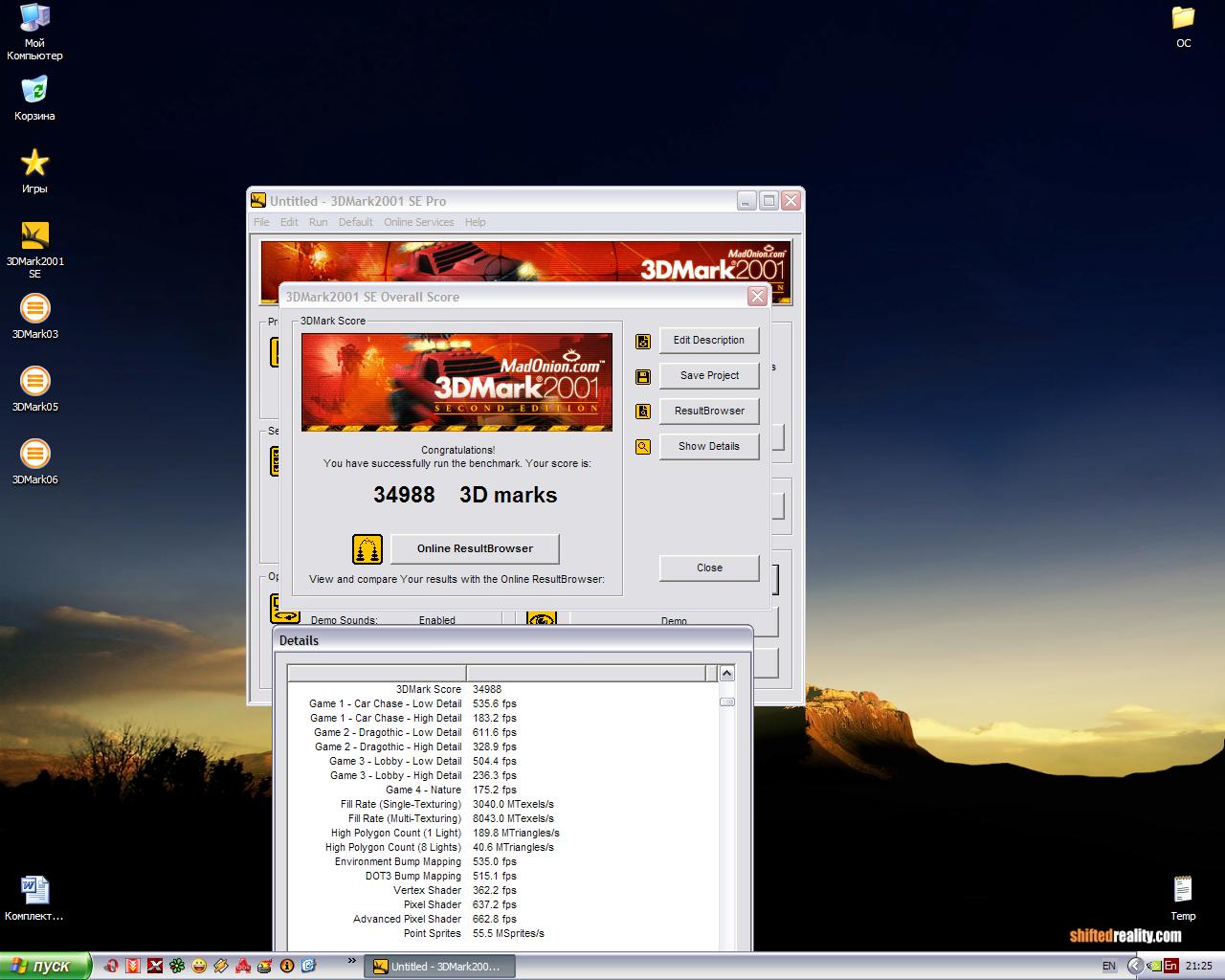The height and width of the screenshot is (980, 1225).
Task: Select the Recycle Bin (Корзина) desktop icon
Action: pos(34,99)
